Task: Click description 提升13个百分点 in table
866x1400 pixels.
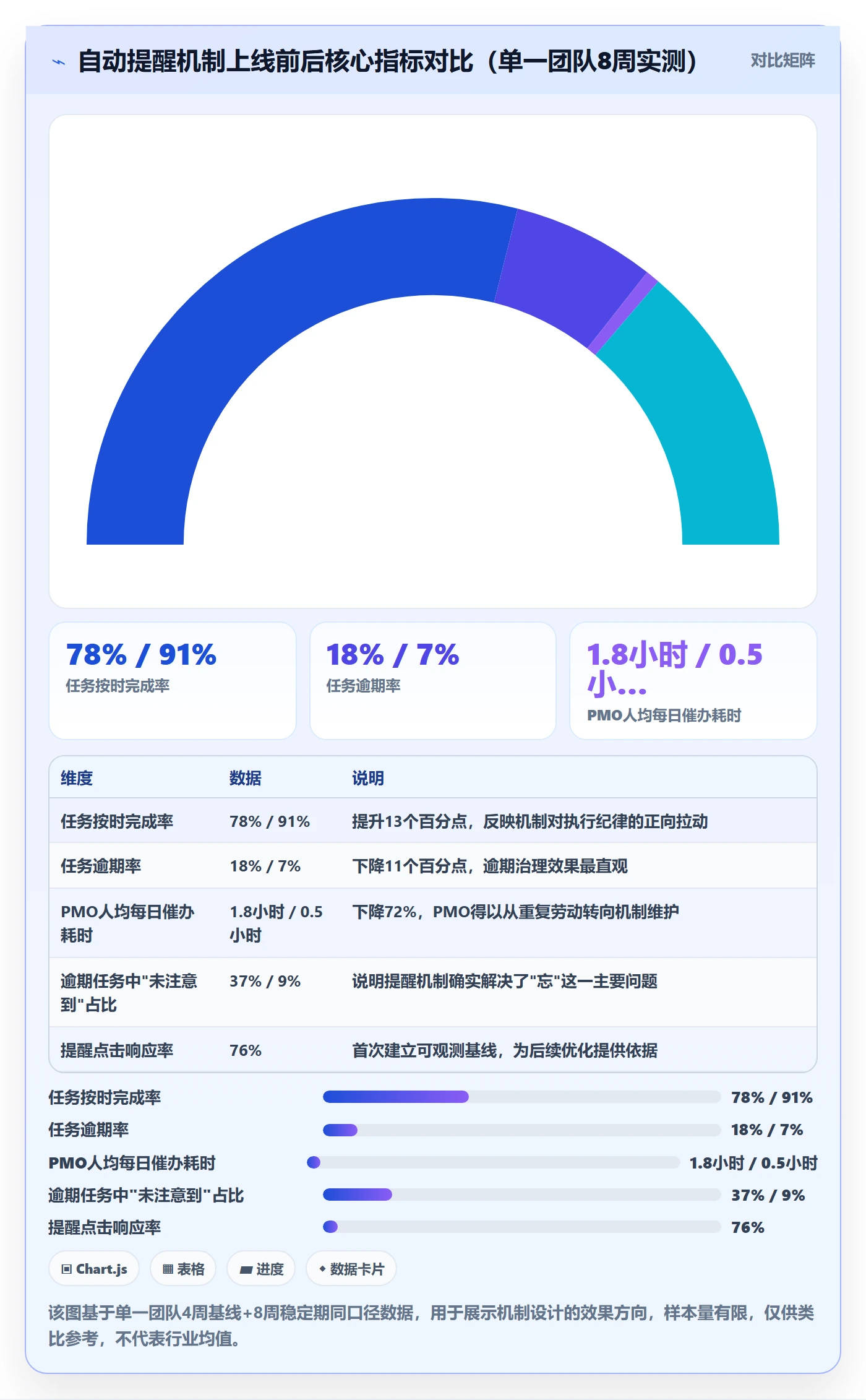Action: pyautogui.click(x=530, y=821)
